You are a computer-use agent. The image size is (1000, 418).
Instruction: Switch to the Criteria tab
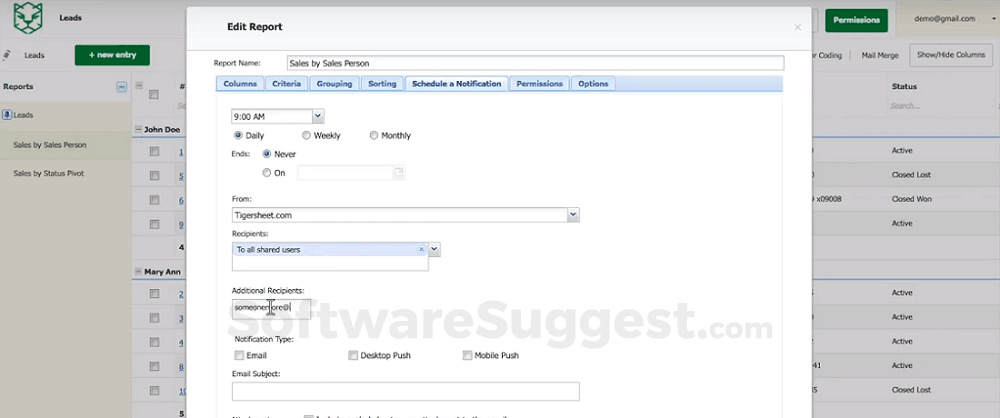pyautogui.click(x=286, y=84)
